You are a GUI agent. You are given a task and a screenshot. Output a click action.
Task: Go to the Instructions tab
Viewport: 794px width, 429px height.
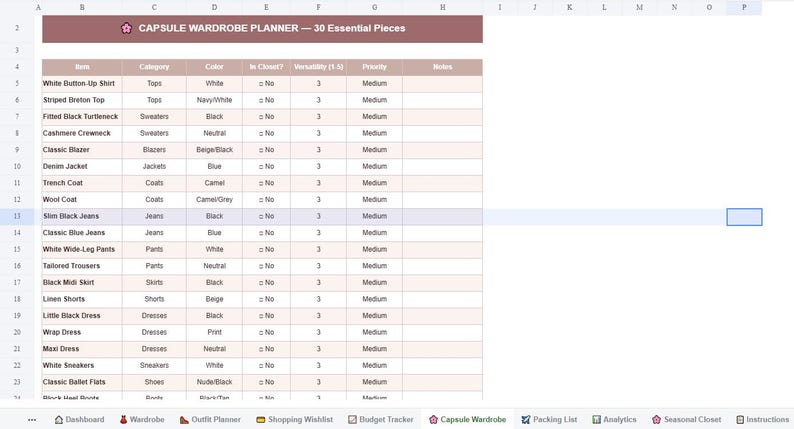pos(762,419)
